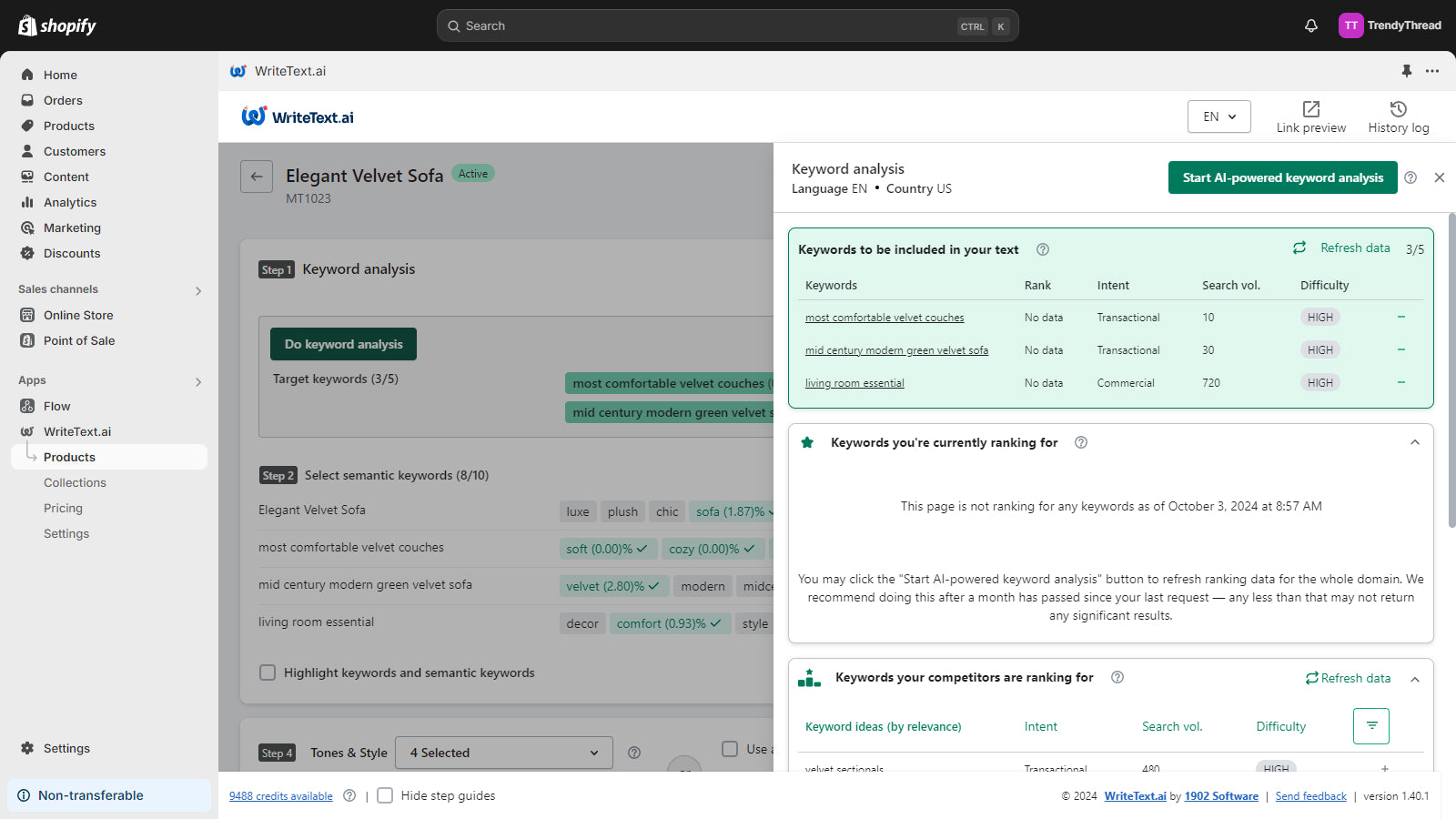This screenshot has width=1456, height=819.
Task: Open WriteText.ai Collections
Action: pyautogui.click(x=75, y=482)
